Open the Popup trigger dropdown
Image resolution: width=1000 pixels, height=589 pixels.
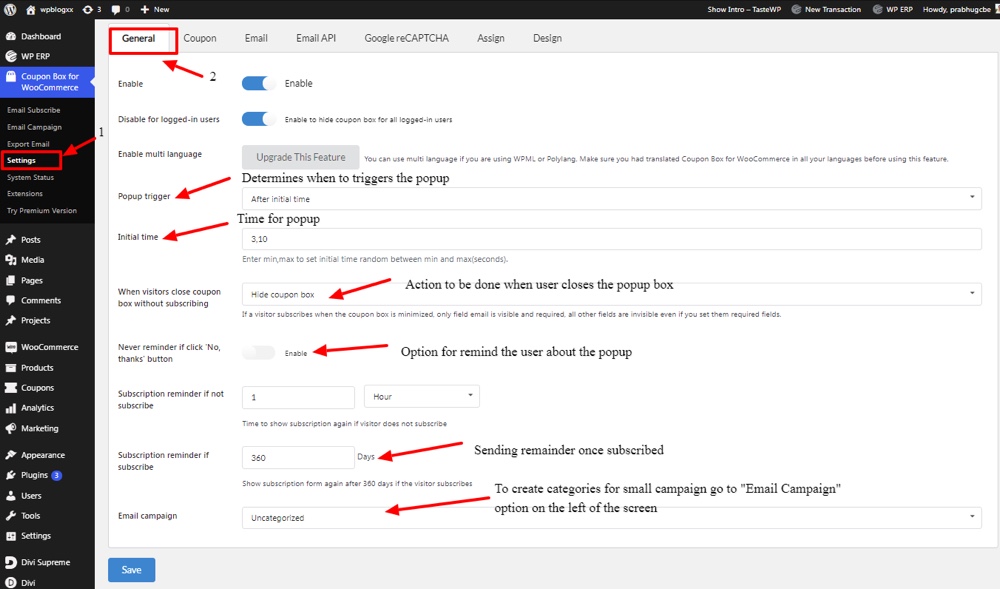(x=611, y=199)
